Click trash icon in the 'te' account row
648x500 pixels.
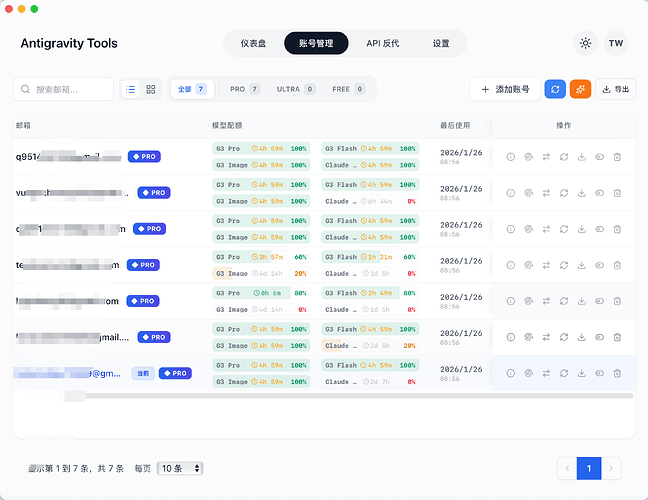[617, 265]
